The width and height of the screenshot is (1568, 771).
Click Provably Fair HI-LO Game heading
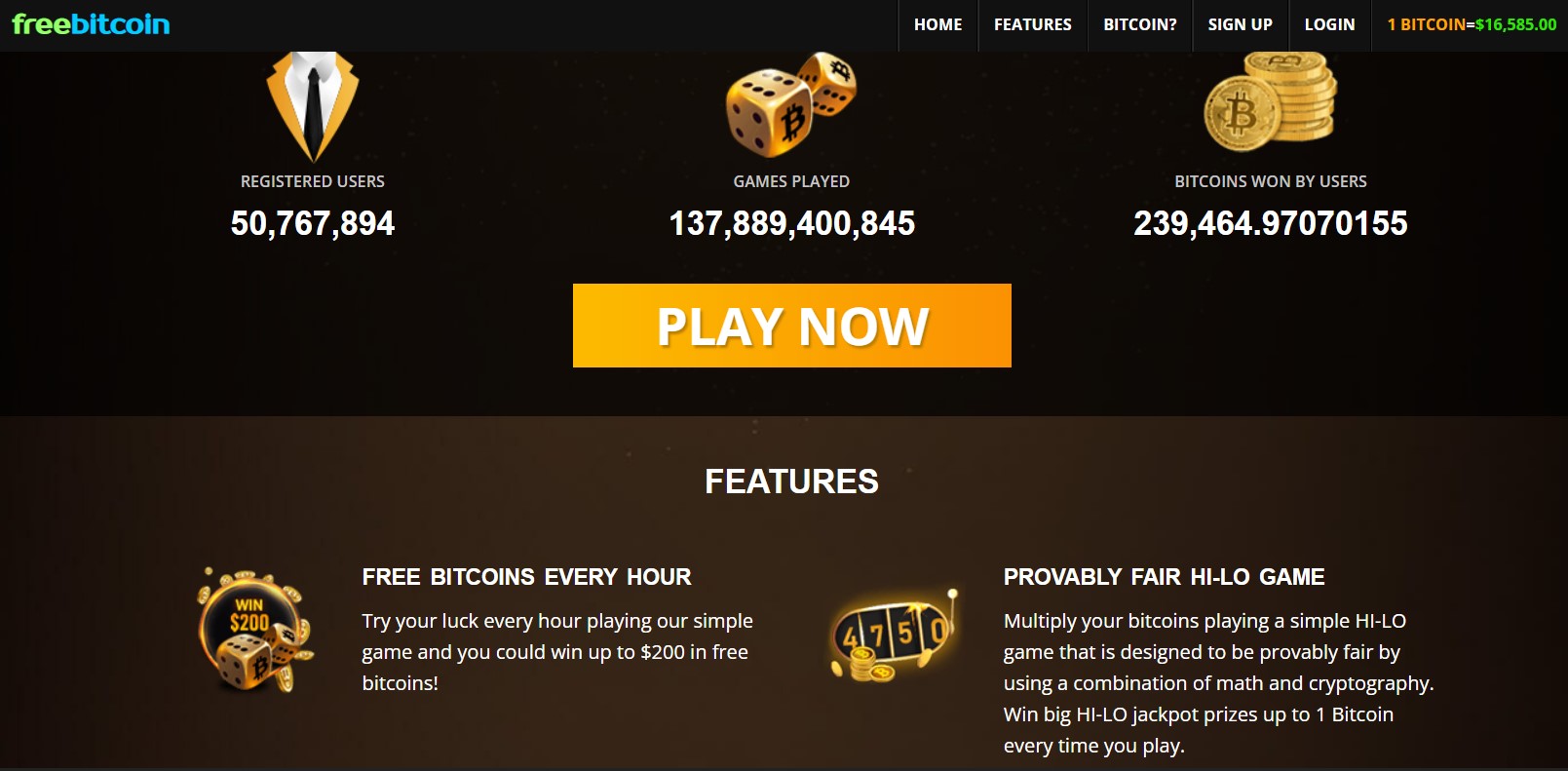(1164, 577)
